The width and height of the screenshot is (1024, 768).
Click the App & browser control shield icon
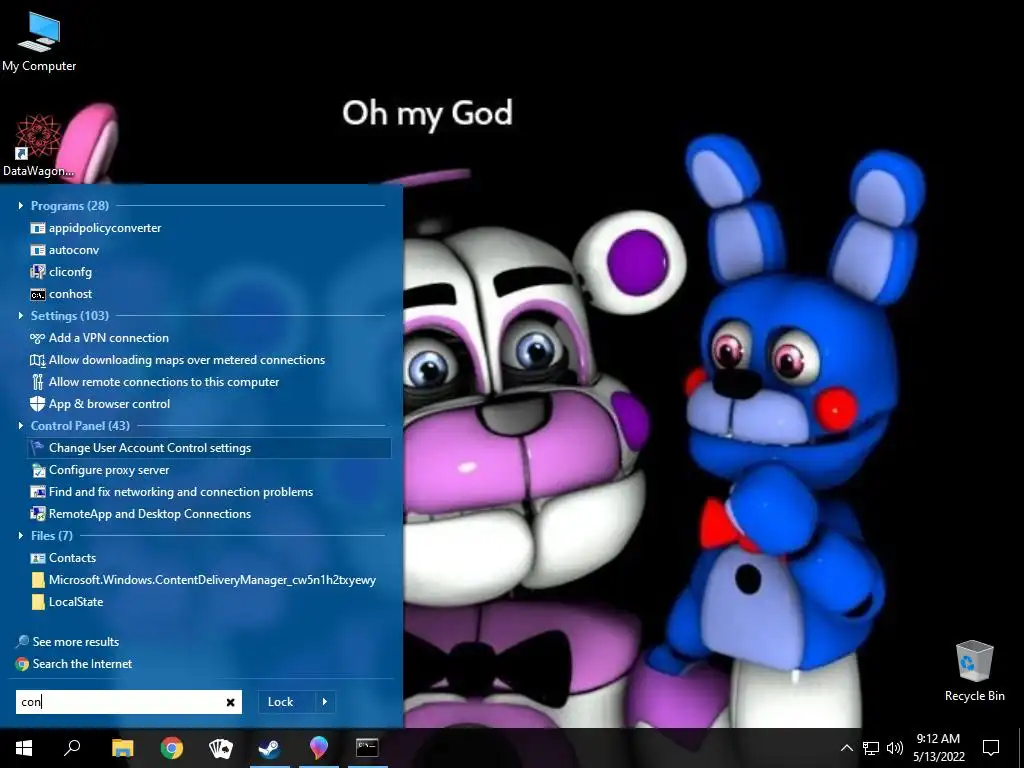tap(38, 404)
